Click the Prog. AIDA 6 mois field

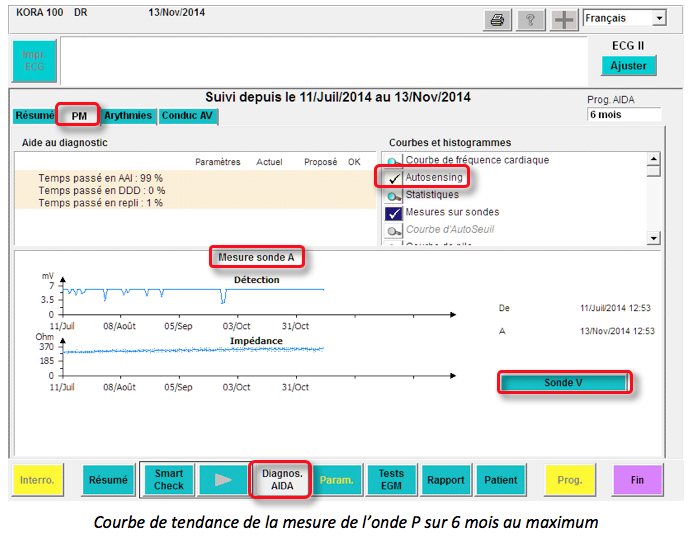[624, 115]
